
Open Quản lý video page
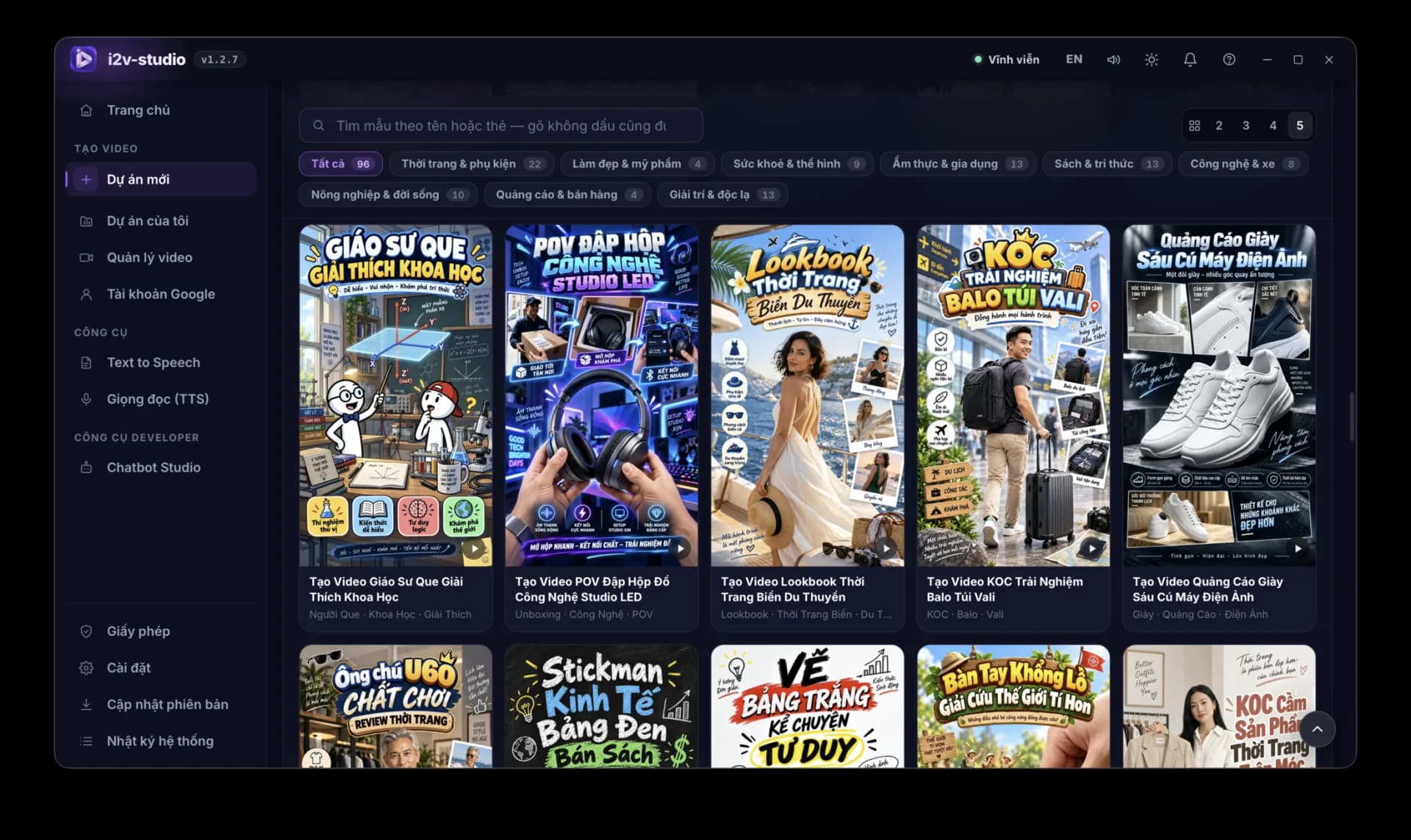tap(160, 257)
